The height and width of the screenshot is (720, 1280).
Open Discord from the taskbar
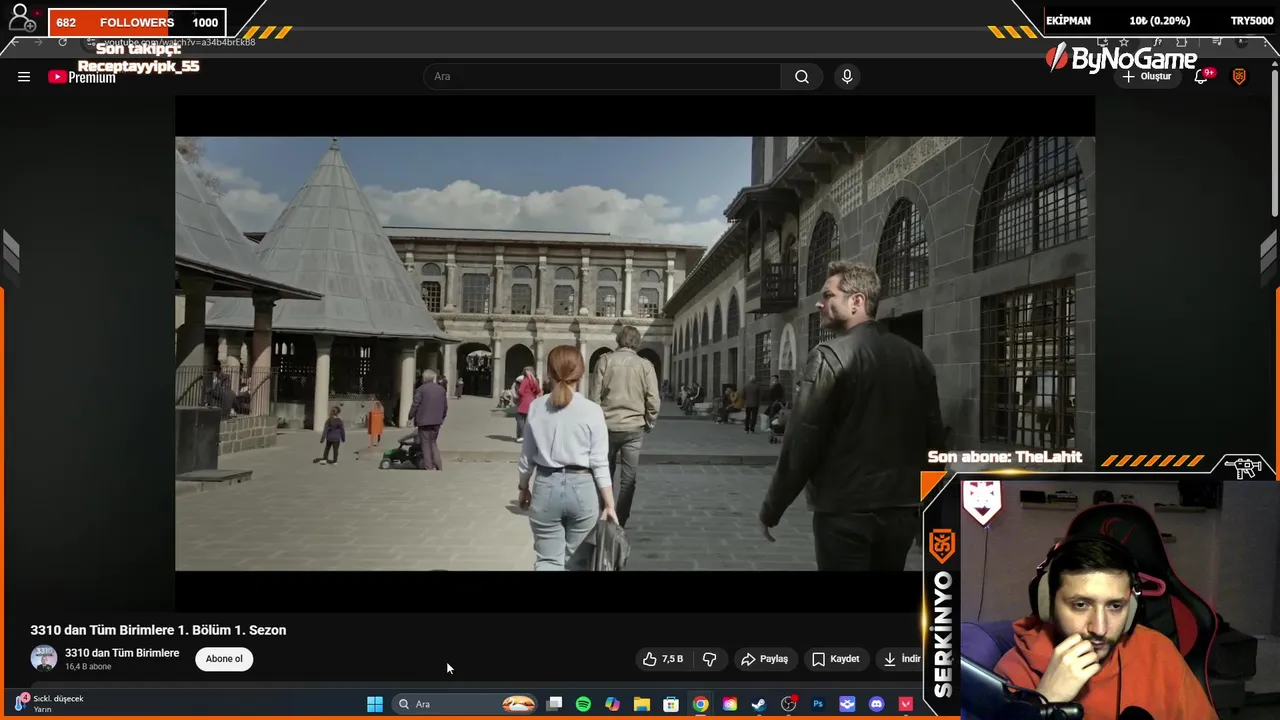coord(877,704)
